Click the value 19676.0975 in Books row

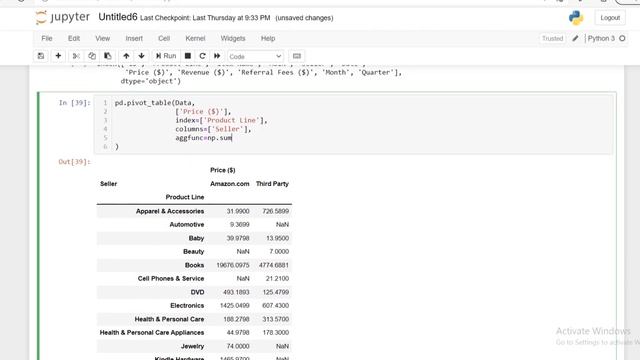point(233,265)
